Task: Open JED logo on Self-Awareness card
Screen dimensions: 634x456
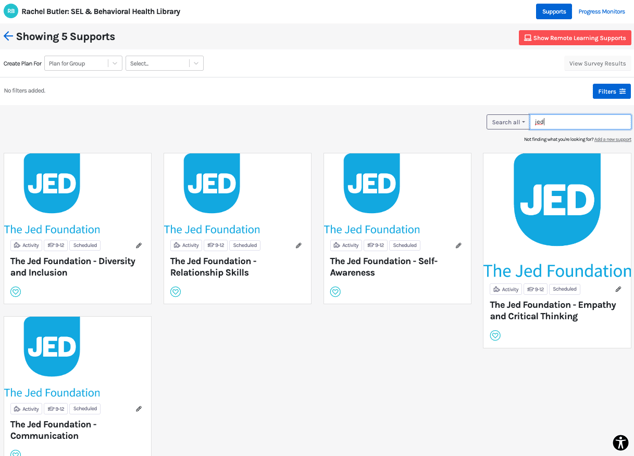Action: point(372,183)
